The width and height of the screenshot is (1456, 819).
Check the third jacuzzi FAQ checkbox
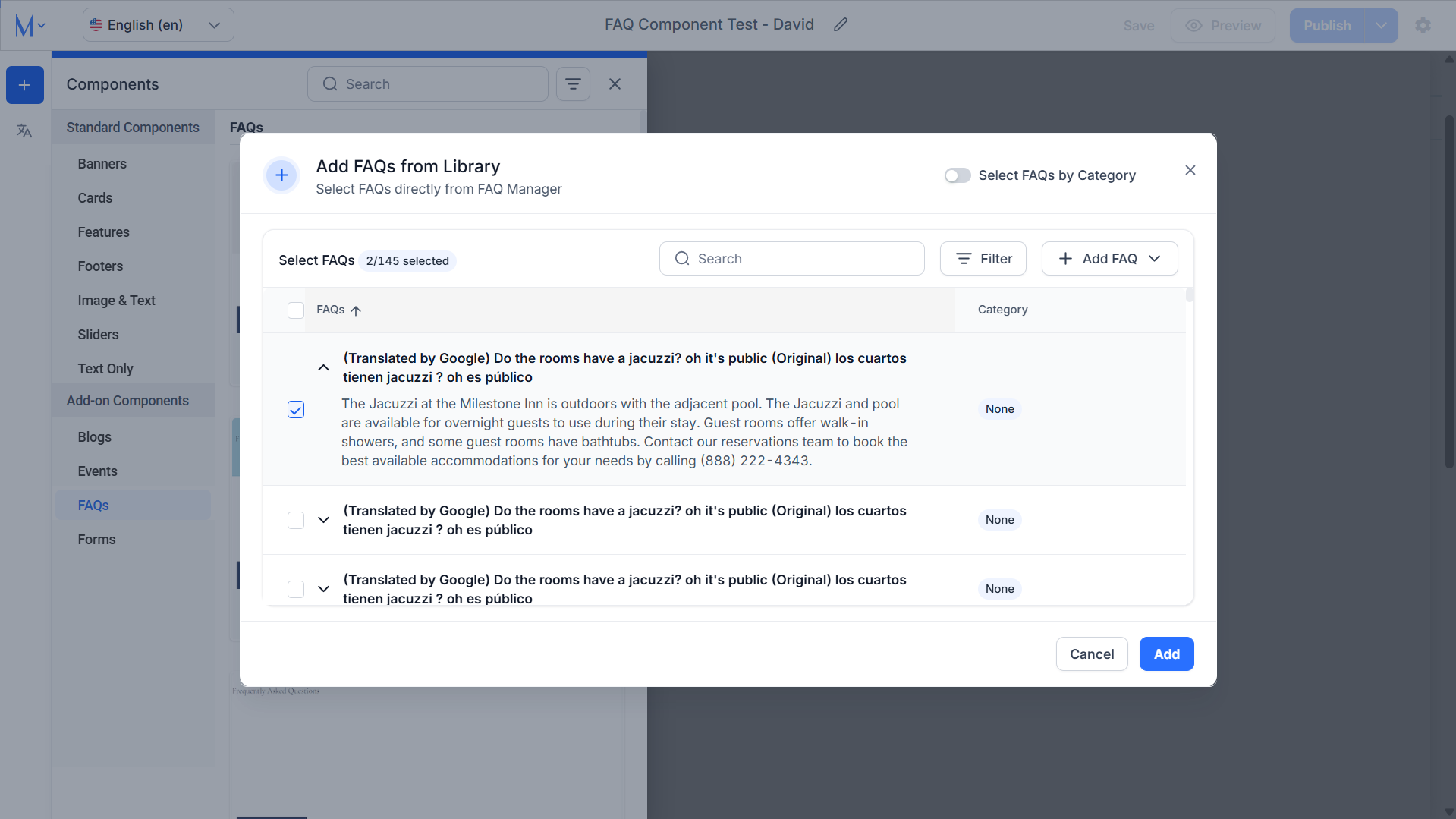pos(296,589)
